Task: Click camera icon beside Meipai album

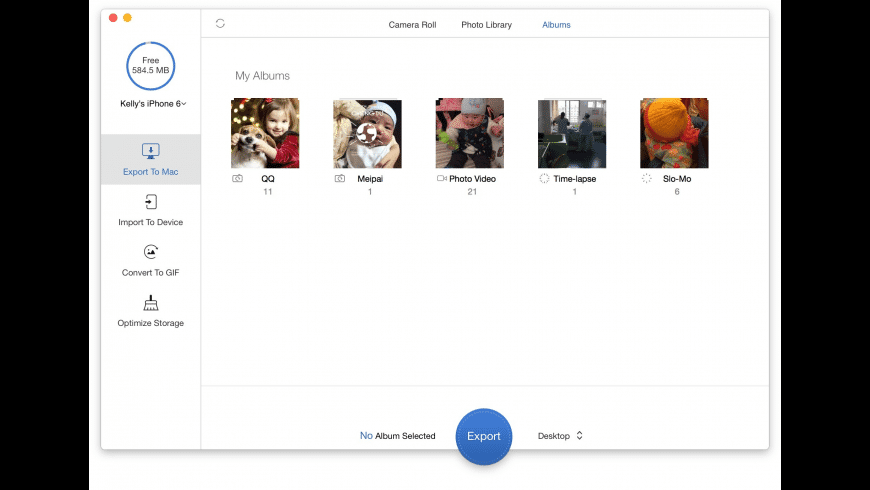Action: click(x=340, y=179)
